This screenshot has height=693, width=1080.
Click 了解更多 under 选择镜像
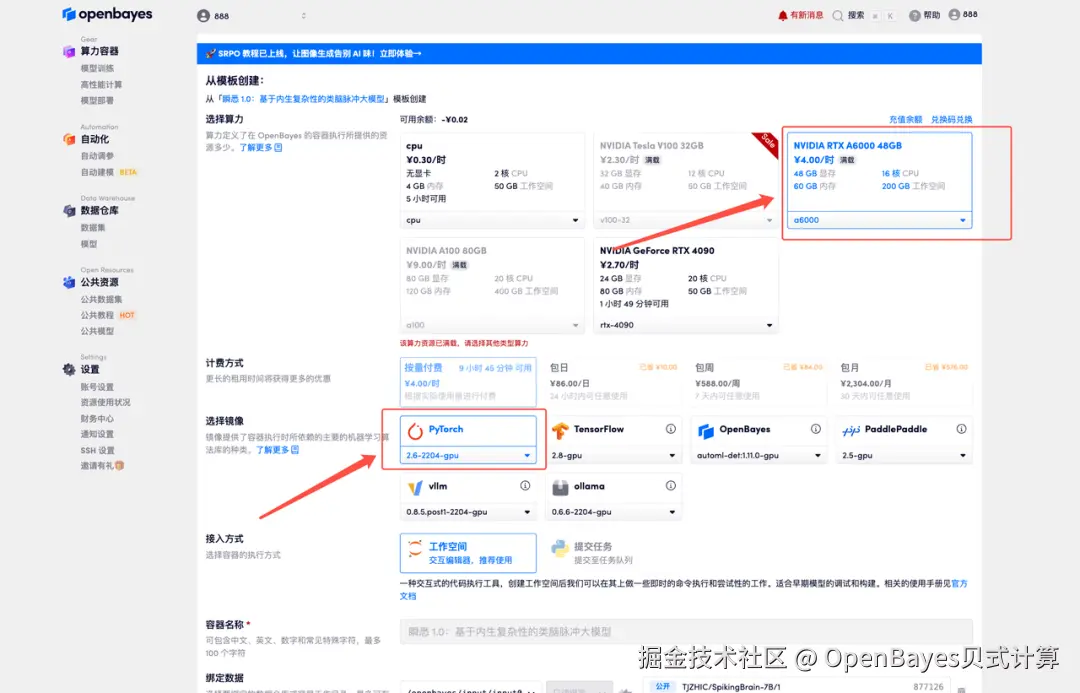(278, 450)
